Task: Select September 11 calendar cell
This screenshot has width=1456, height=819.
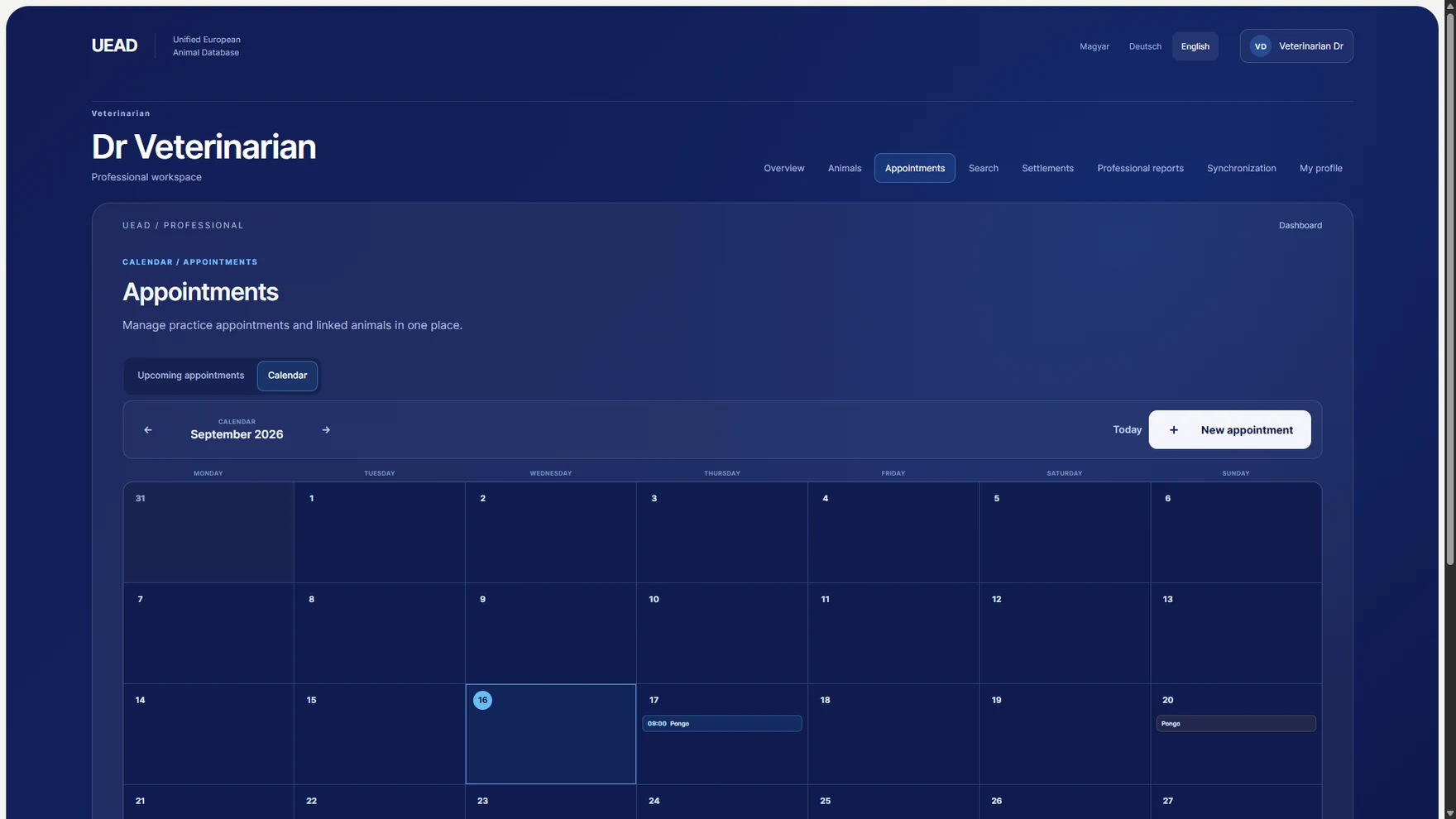Action: pos(893,634)
